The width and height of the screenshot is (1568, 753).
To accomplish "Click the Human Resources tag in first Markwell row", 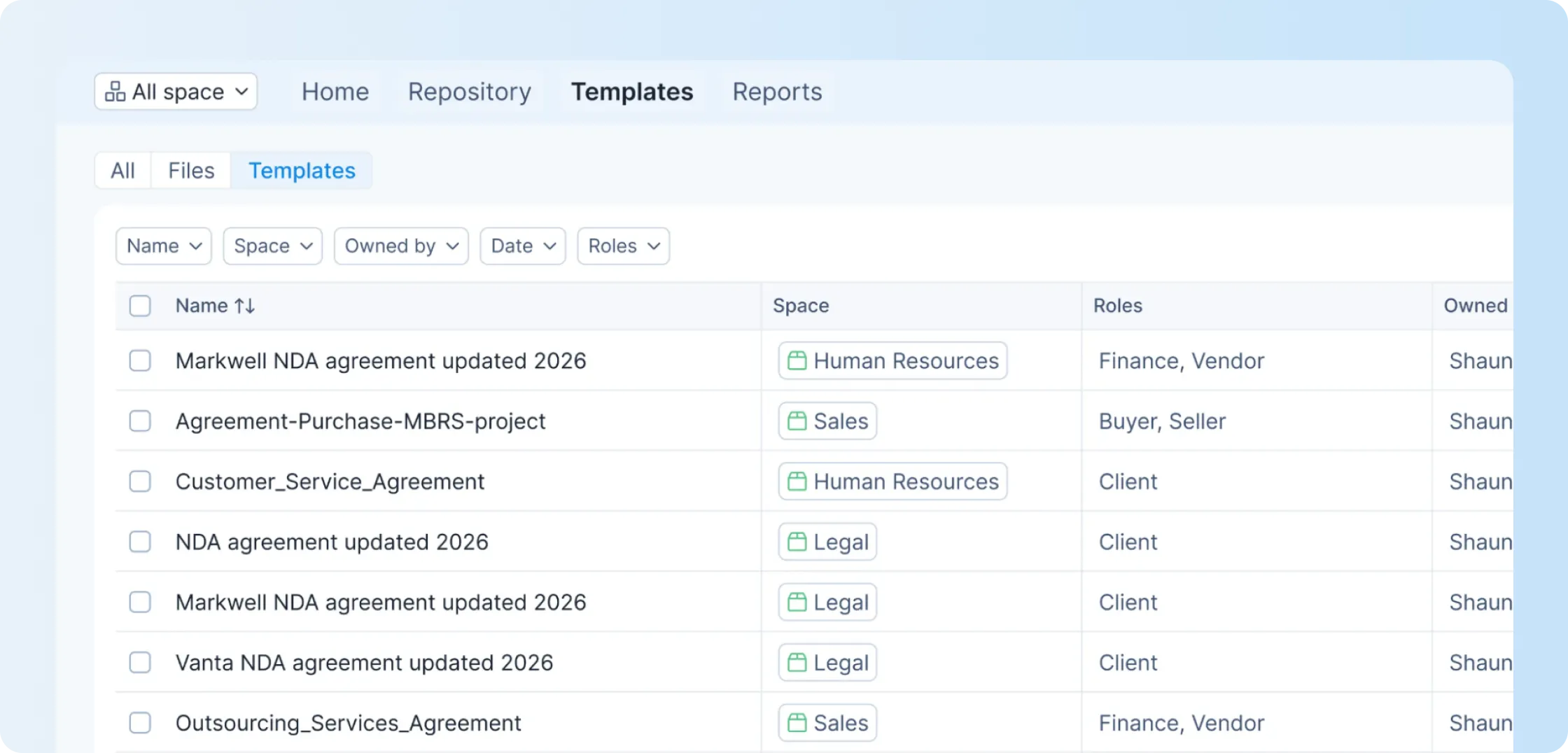I will pyautogui.click(x=892, y=361).
